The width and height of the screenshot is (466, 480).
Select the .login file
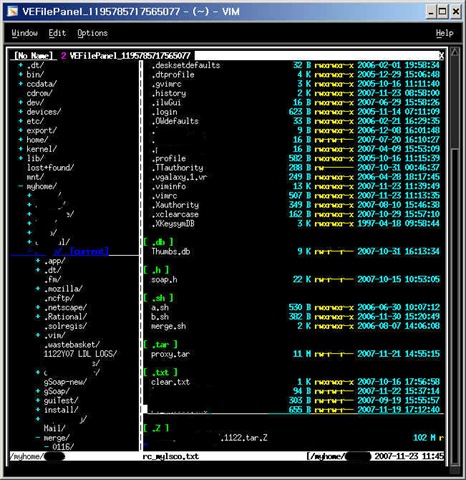[164, 112]
